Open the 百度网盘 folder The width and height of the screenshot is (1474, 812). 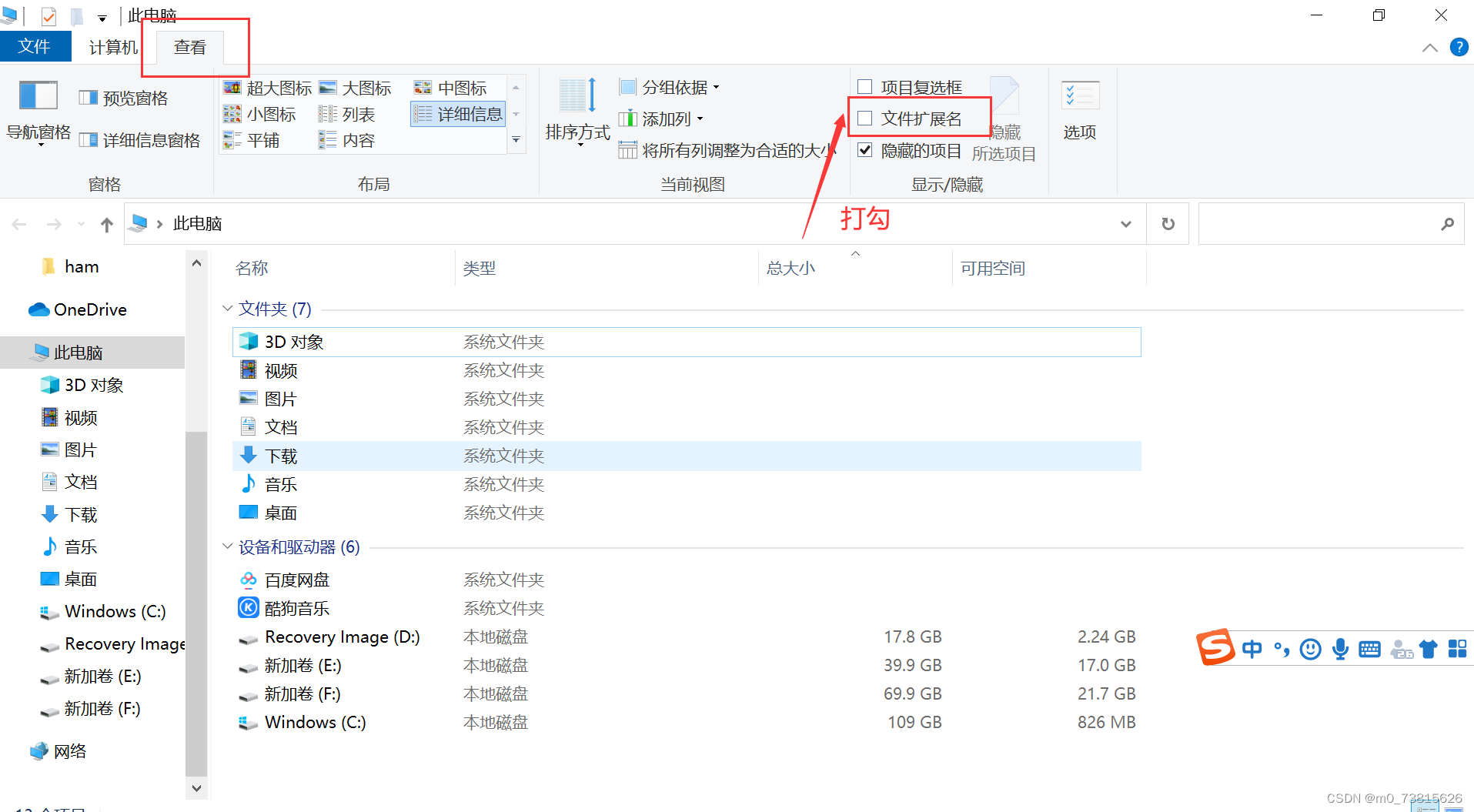(297, 579)
